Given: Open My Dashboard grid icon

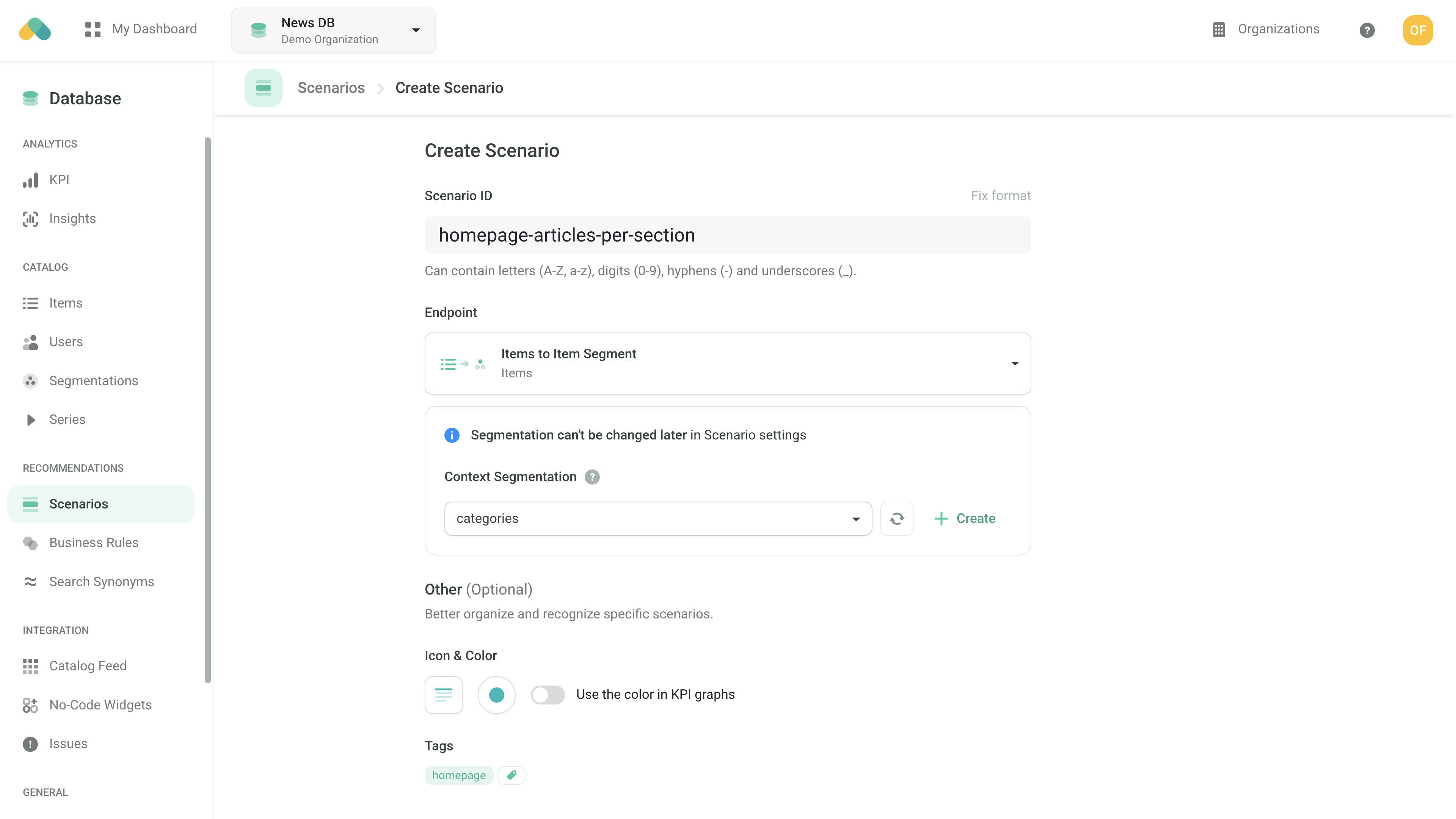Looking at the screenshot, I should point(93,30).
